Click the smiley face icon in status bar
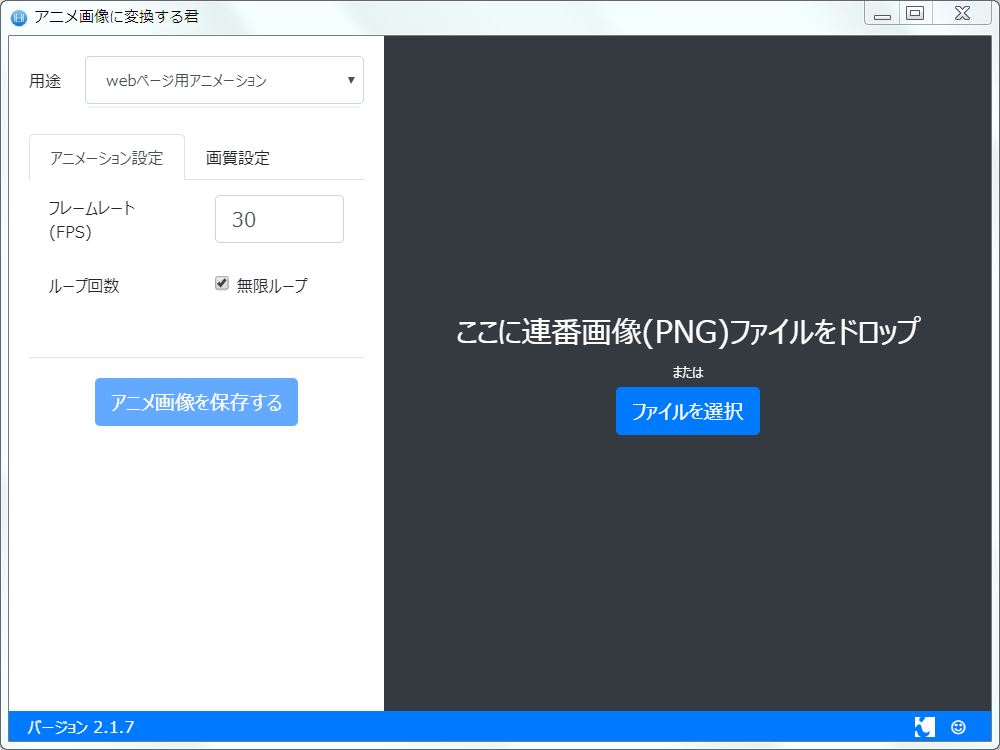 coord(958,727)
